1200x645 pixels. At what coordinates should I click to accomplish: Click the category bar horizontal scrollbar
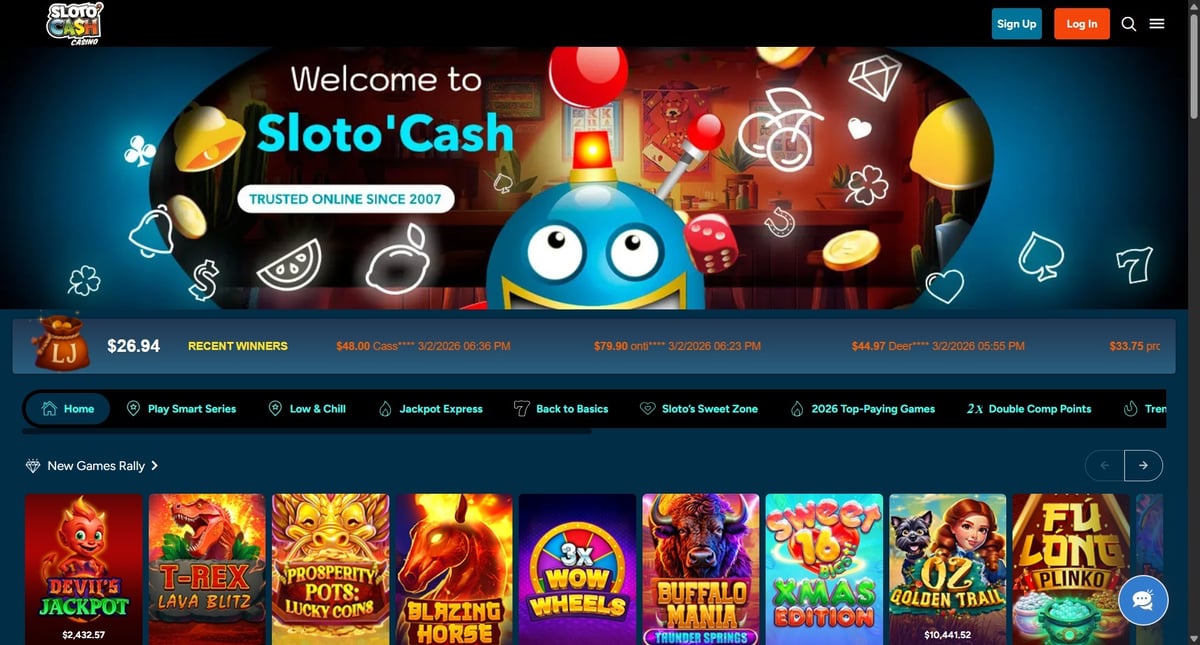[306, 432]
